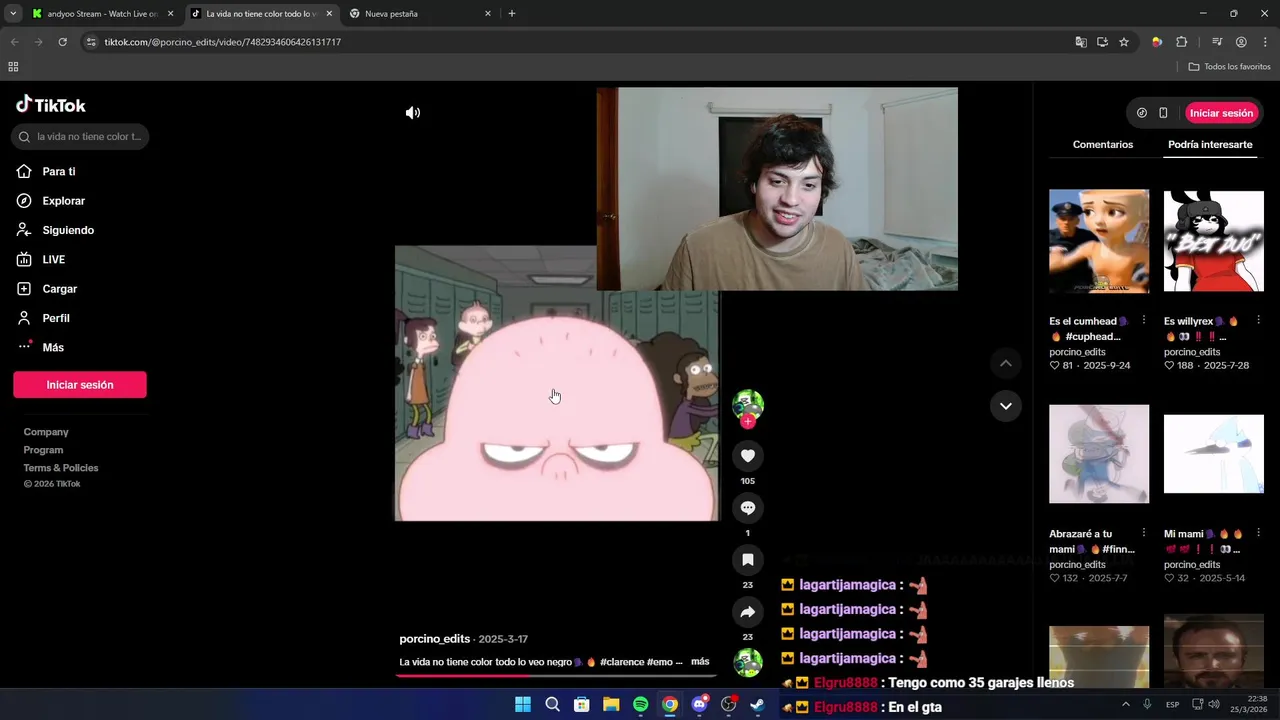Image resolution: width=1280 pixels, height=720 pixels.
Task: Focus the TikTok search field
Action: coord(80,137)
